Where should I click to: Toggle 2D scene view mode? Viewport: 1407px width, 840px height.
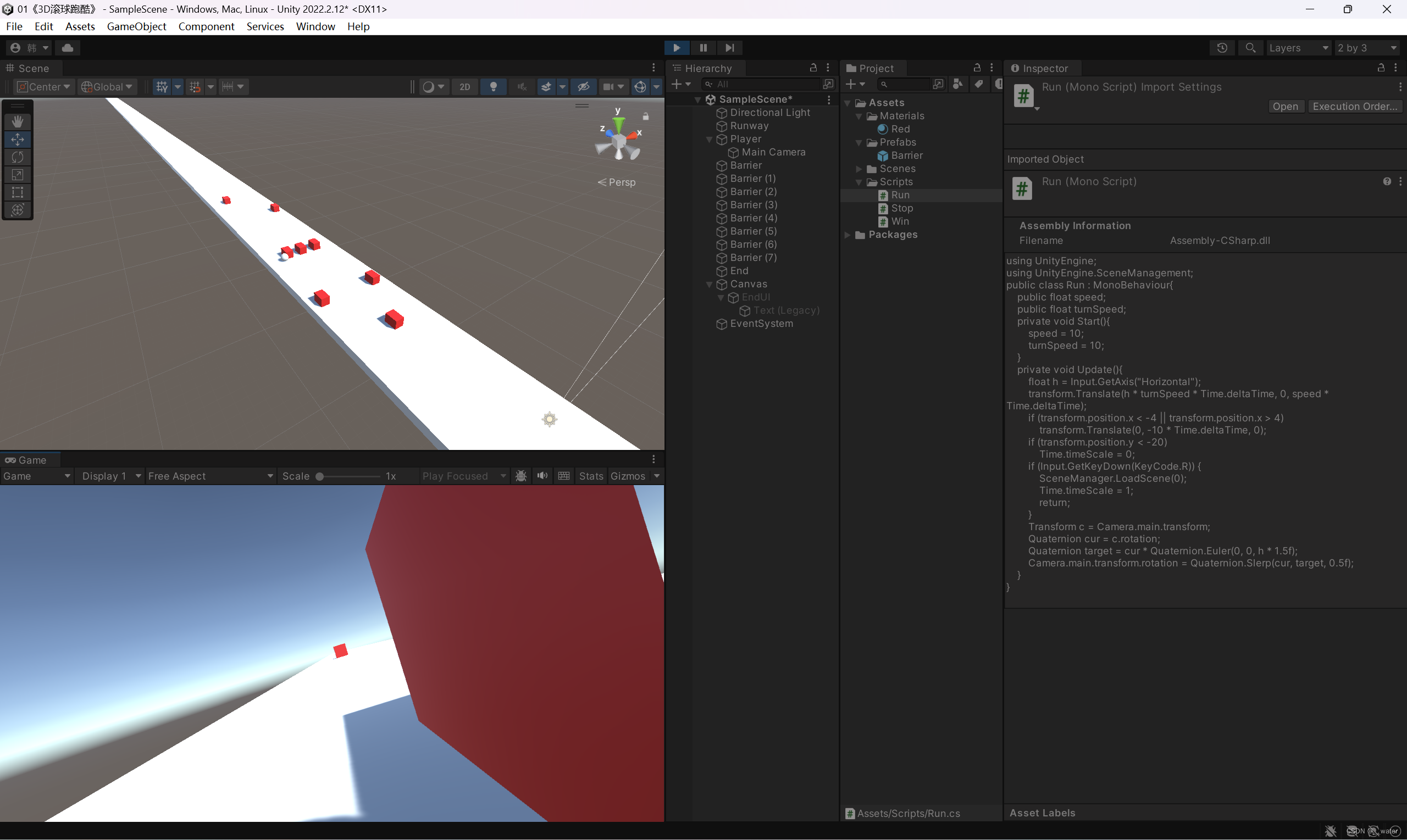[x=464, y=87]
